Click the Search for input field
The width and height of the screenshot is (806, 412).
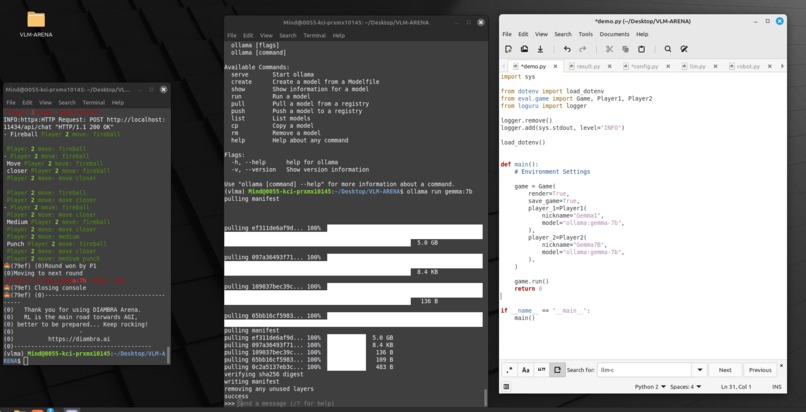coord(644,370)
